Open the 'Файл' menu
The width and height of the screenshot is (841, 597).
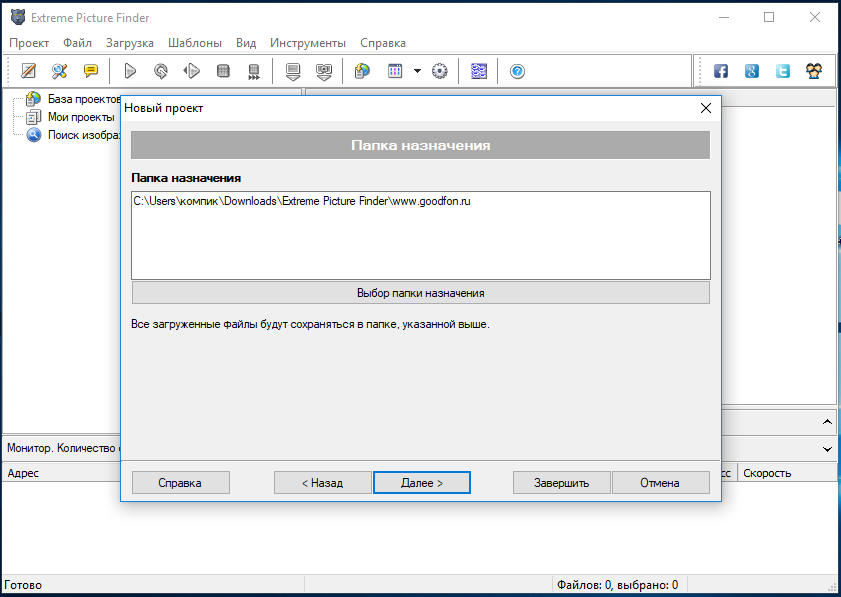coord(77,43)
